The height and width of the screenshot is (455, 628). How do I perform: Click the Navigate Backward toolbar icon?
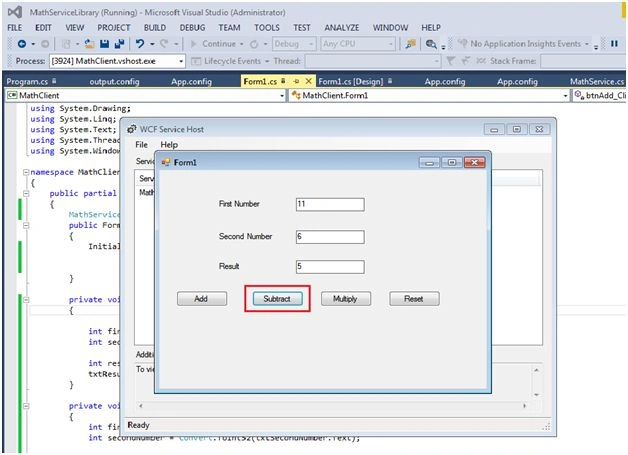22,44
